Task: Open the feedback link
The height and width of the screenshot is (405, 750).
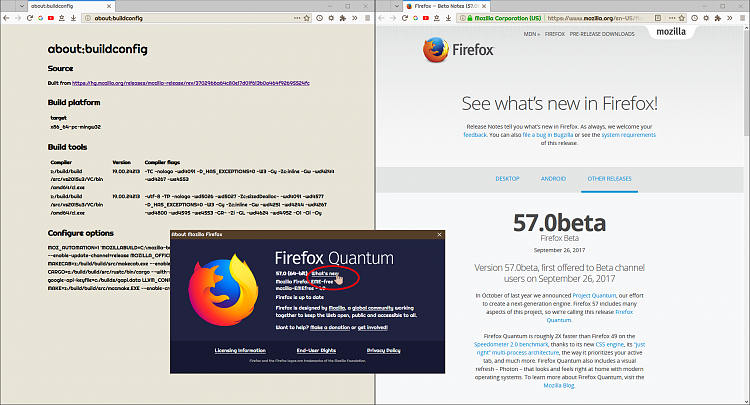Action: click(474, 135)
